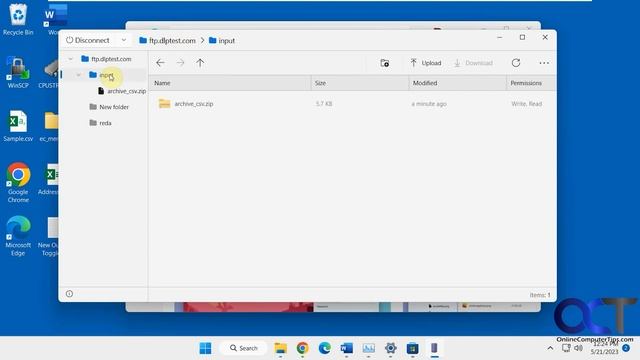The width and height of the screenshot is (640, 360).
Task: Open the more options ellipsis menu
Action: click(x=544, y=63)
